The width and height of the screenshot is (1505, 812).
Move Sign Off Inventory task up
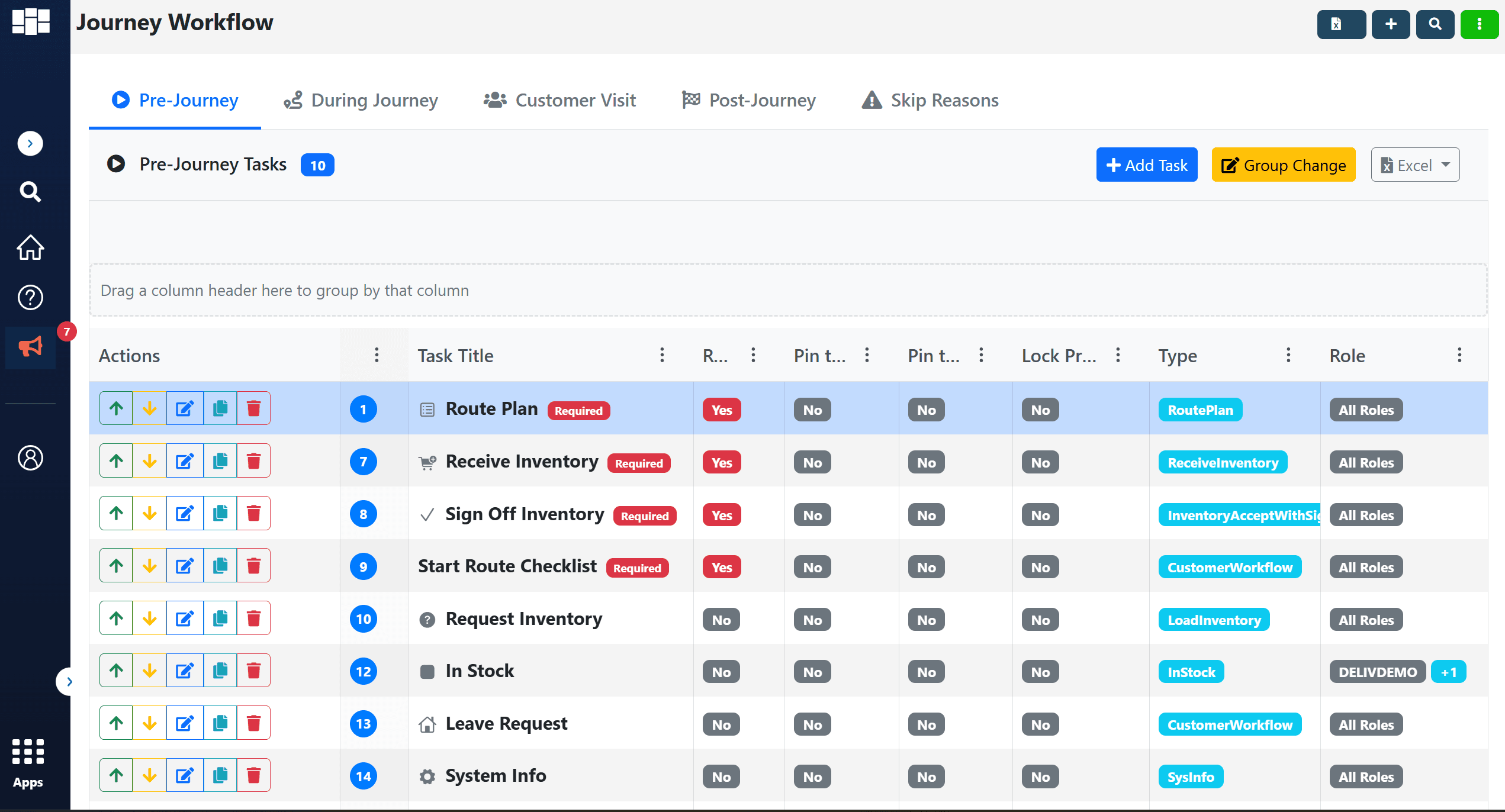[116, 513]
